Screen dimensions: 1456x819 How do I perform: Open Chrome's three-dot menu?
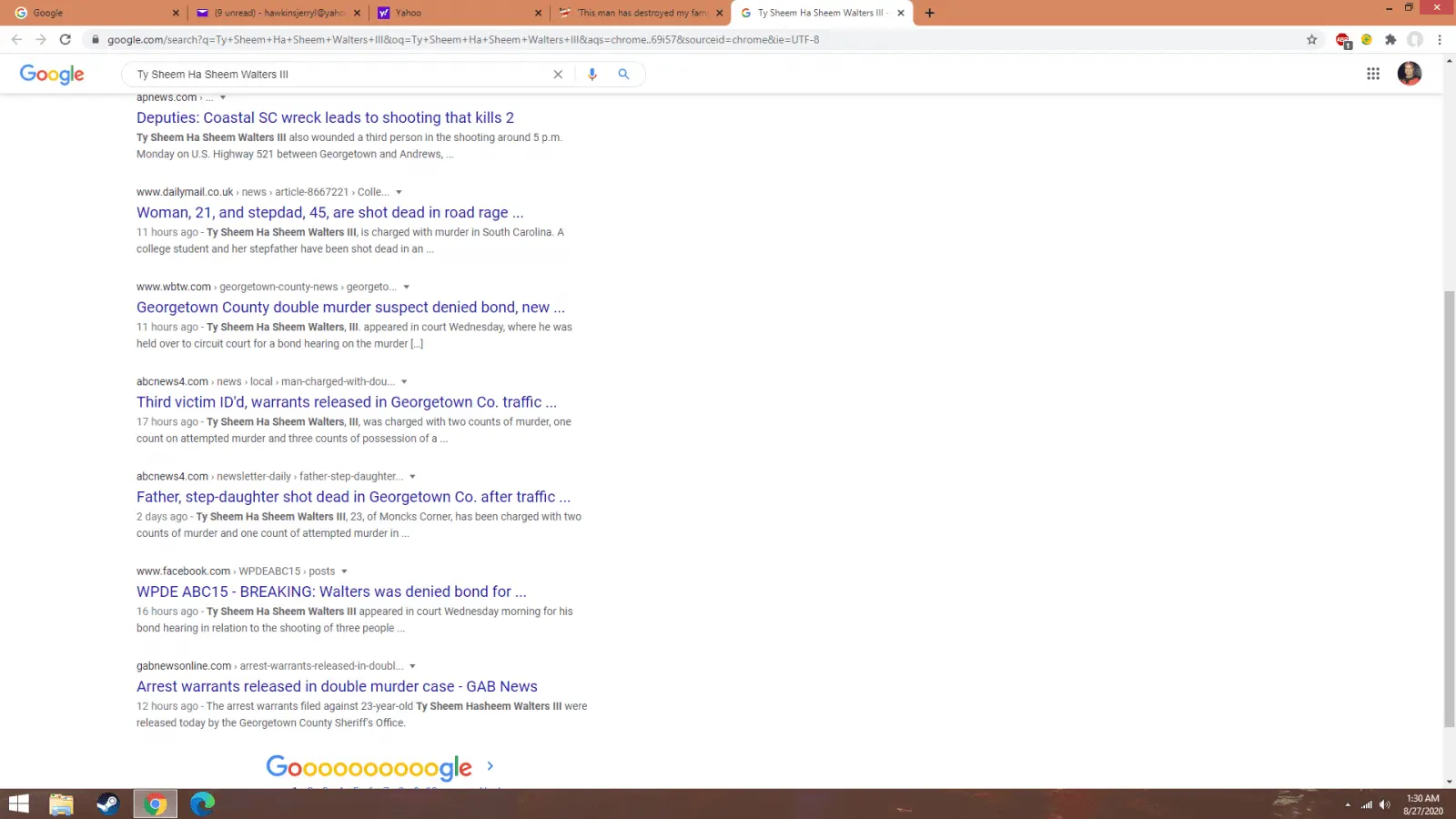[x=1440, y=39]
